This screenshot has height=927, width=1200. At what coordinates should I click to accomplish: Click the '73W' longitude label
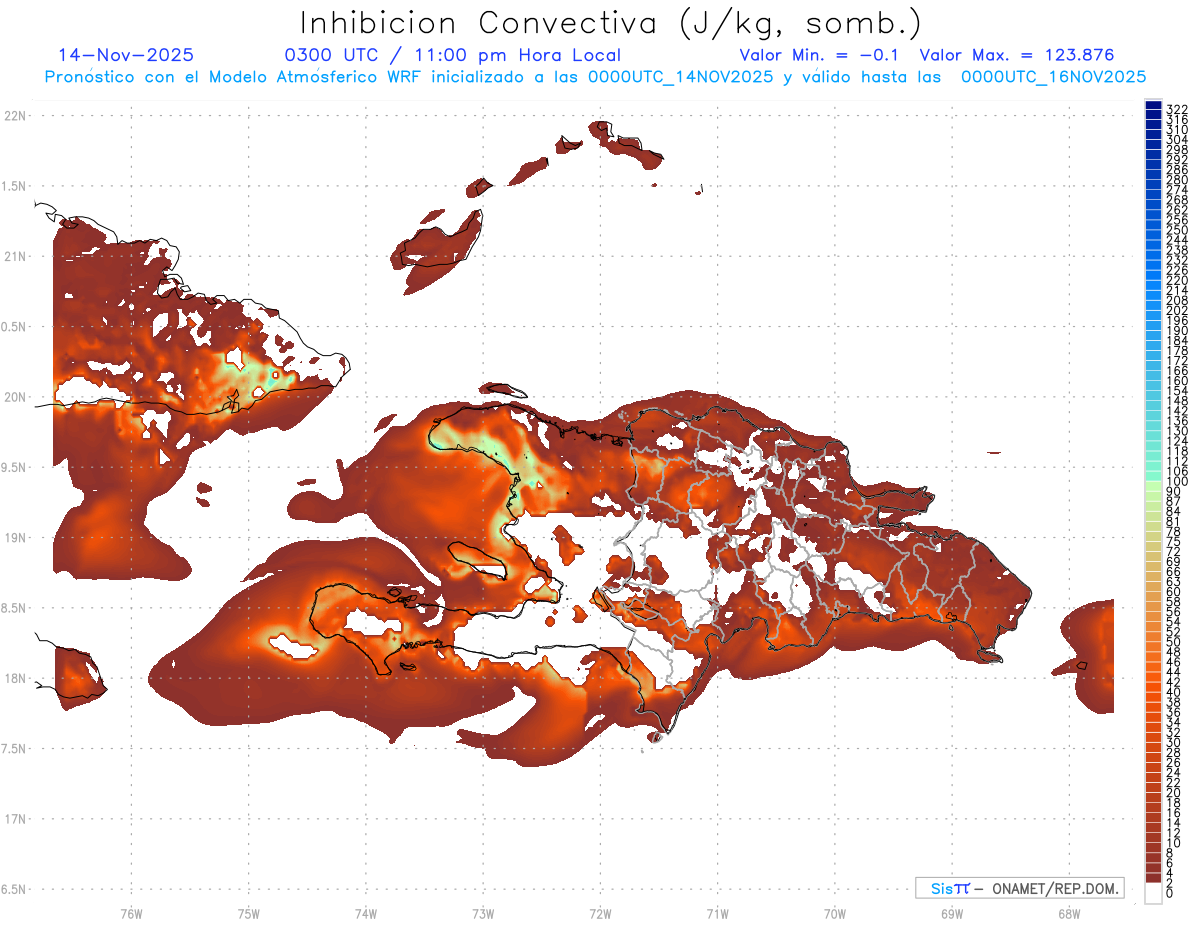[483, 913]
